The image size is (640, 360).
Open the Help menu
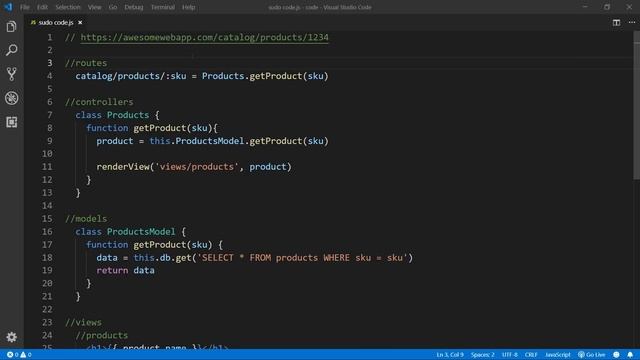[188, 7]
